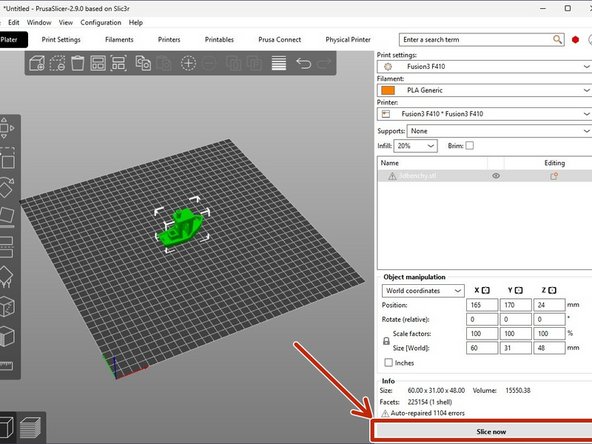Click the Split to objects icon
The image size is (592, 444).
tap(233, 63)
